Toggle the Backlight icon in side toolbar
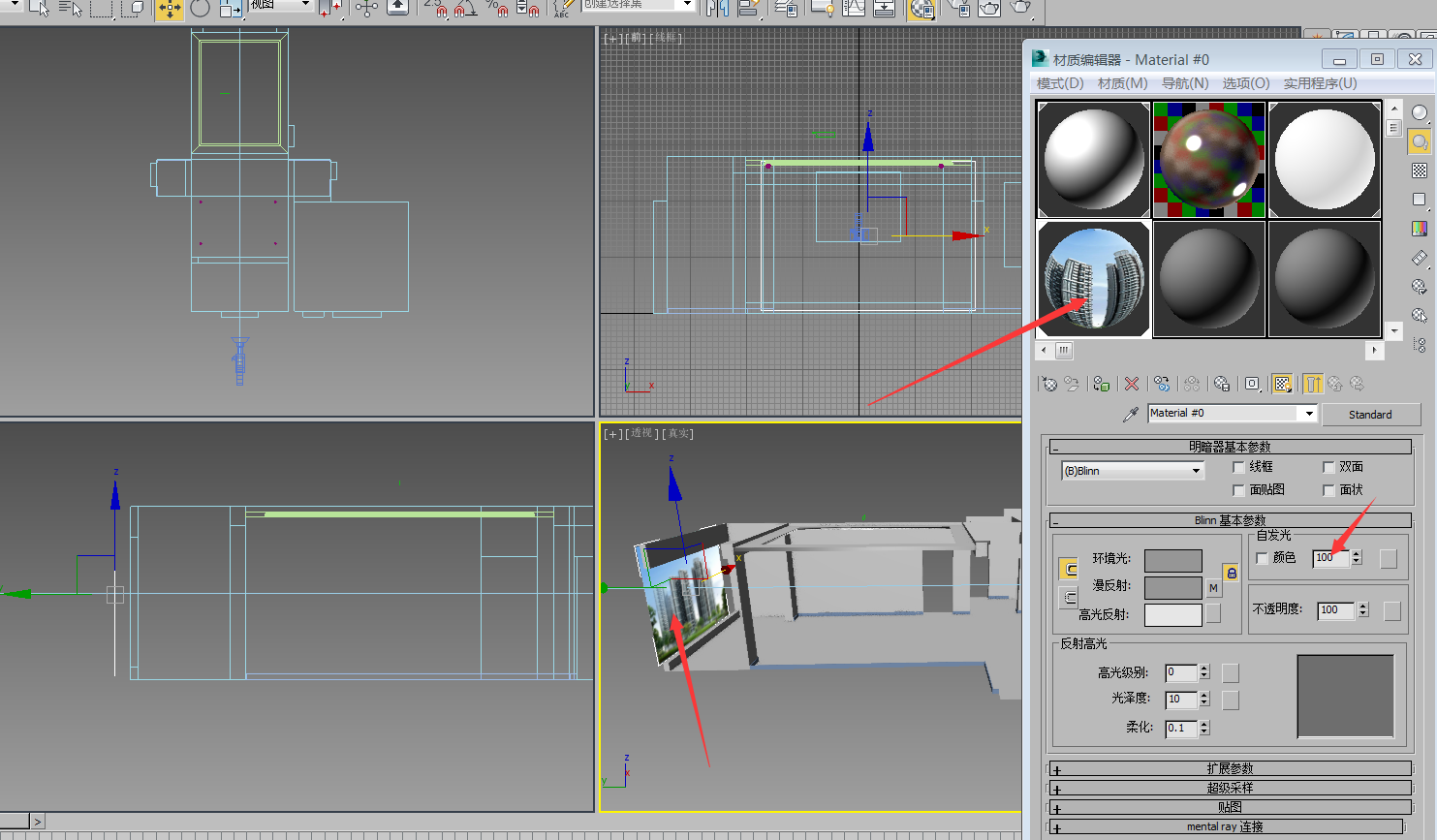1437x840 pixels. 1420,142
